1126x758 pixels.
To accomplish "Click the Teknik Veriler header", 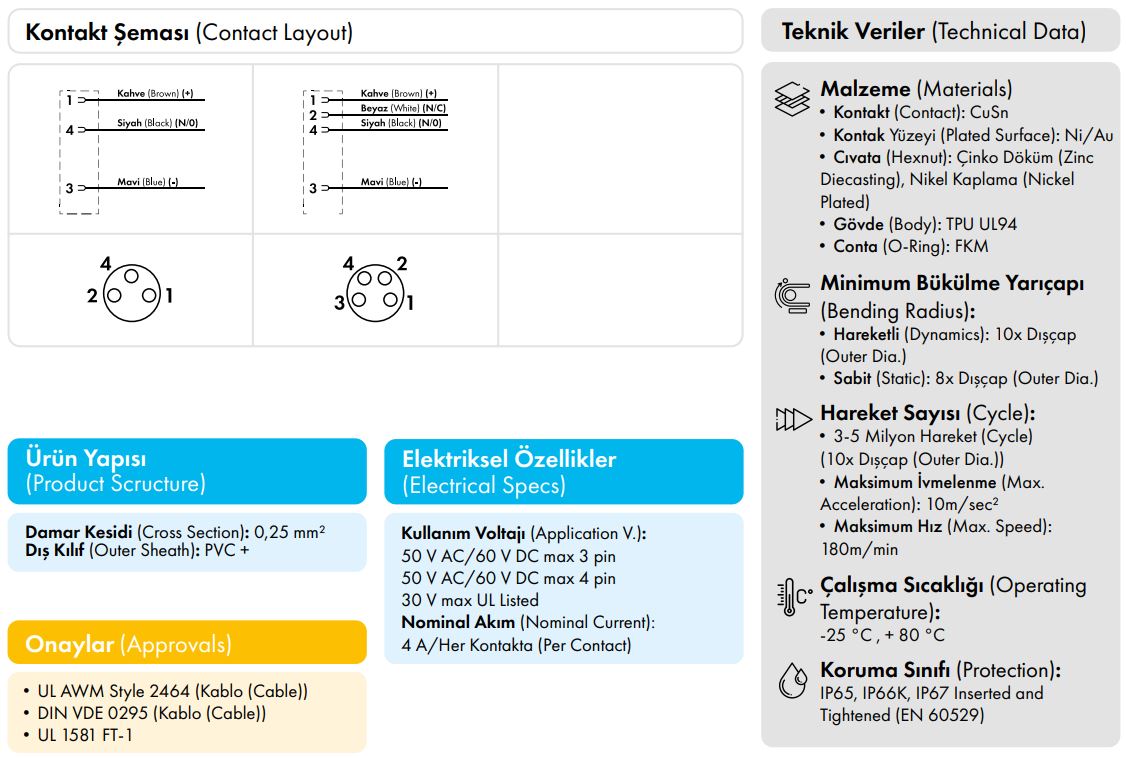I will [933, 32].
